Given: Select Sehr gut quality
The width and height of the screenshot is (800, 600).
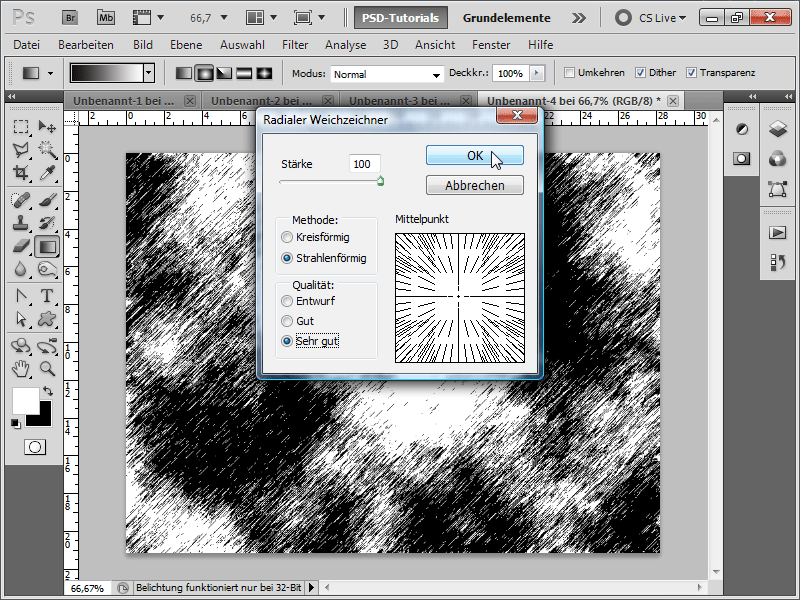Looking at the screenshot, I should click(x=287, y=341).
